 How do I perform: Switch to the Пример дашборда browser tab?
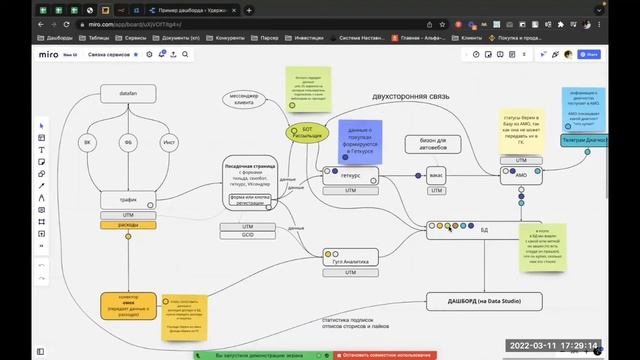[x=192, y=10]
